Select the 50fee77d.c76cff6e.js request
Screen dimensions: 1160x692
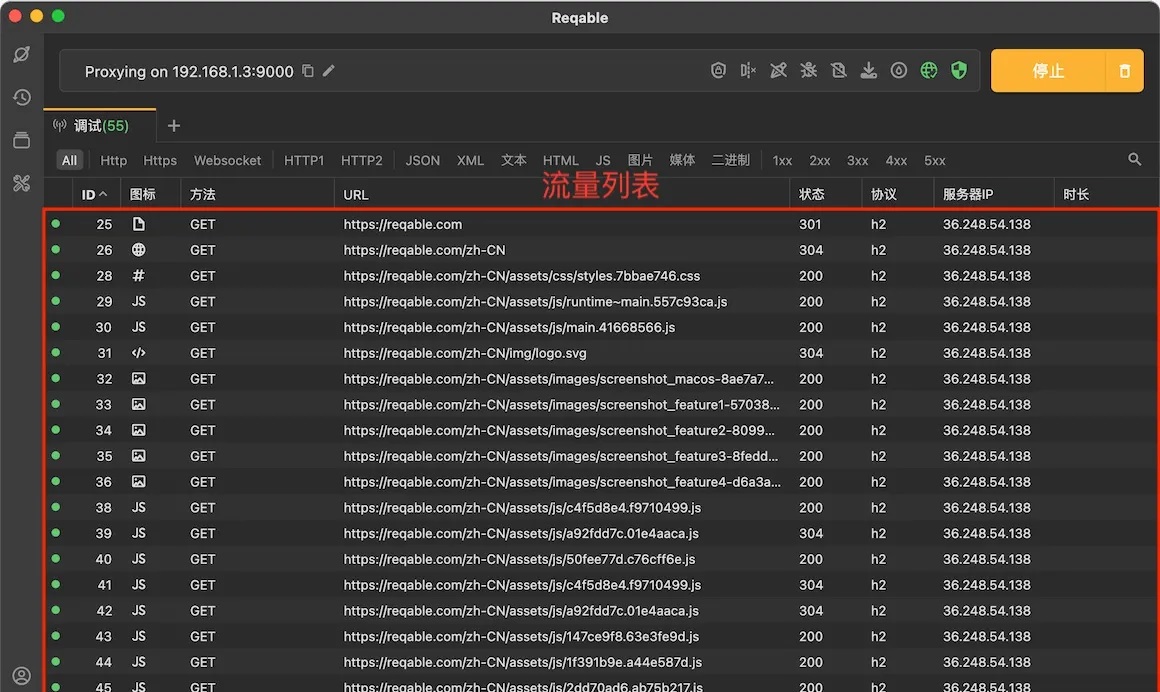[x=601, y=559]
